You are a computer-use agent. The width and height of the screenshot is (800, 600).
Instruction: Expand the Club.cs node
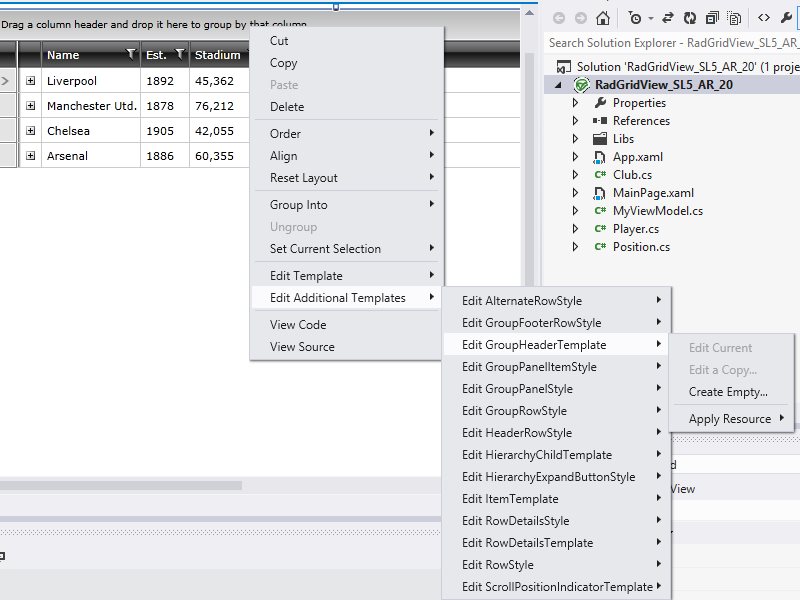[576, 174]
